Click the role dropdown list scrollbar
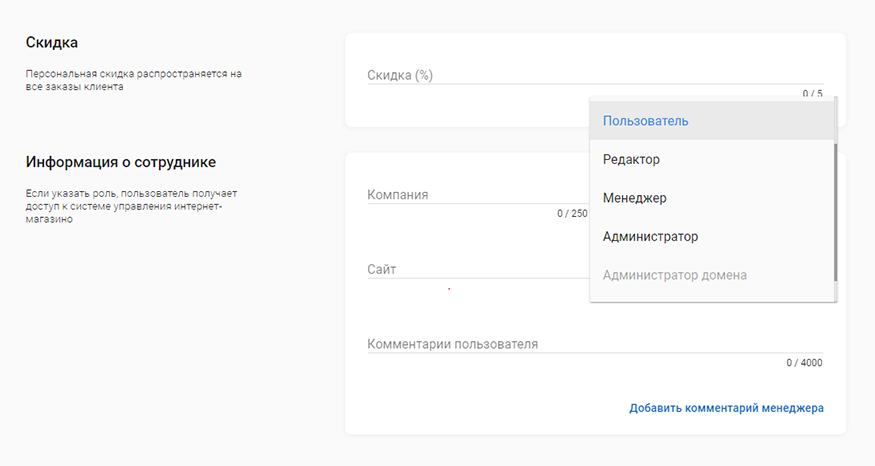The image size is (875, 466). [x=835, y=212]
